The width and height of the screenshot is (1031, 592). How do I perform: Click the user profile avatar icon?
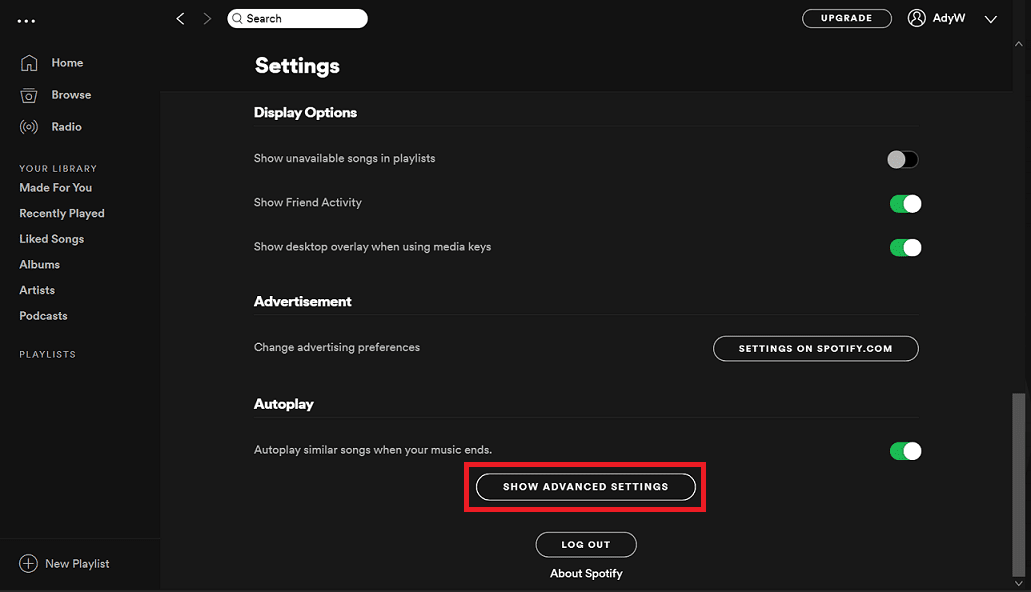[x=916, y=18]
